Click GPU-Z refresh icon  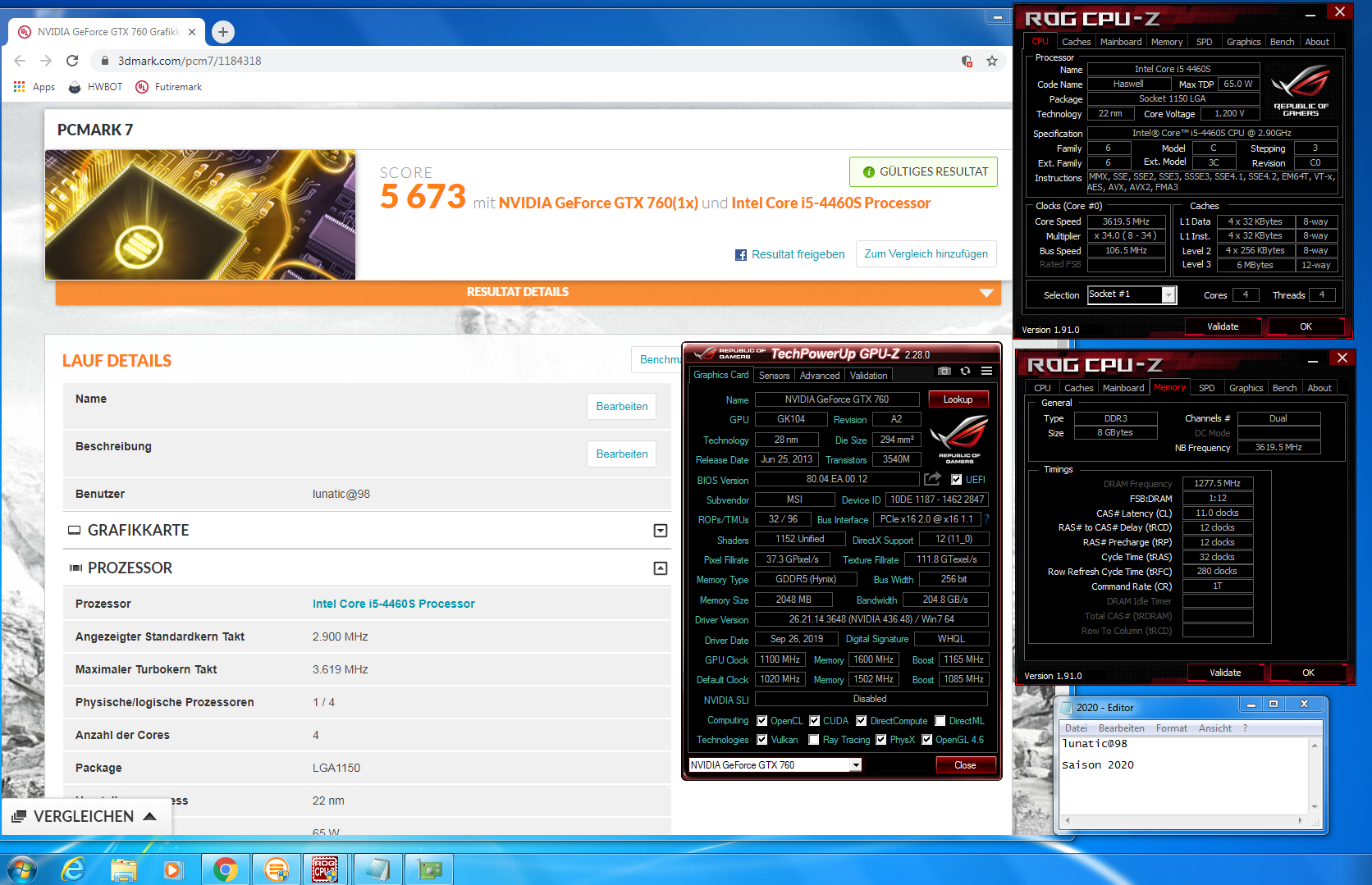(965, 372)
